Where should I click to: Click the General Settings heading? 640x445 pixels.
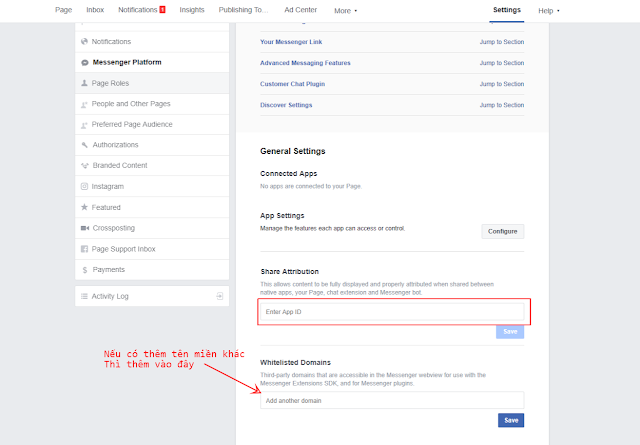(293, 151)
